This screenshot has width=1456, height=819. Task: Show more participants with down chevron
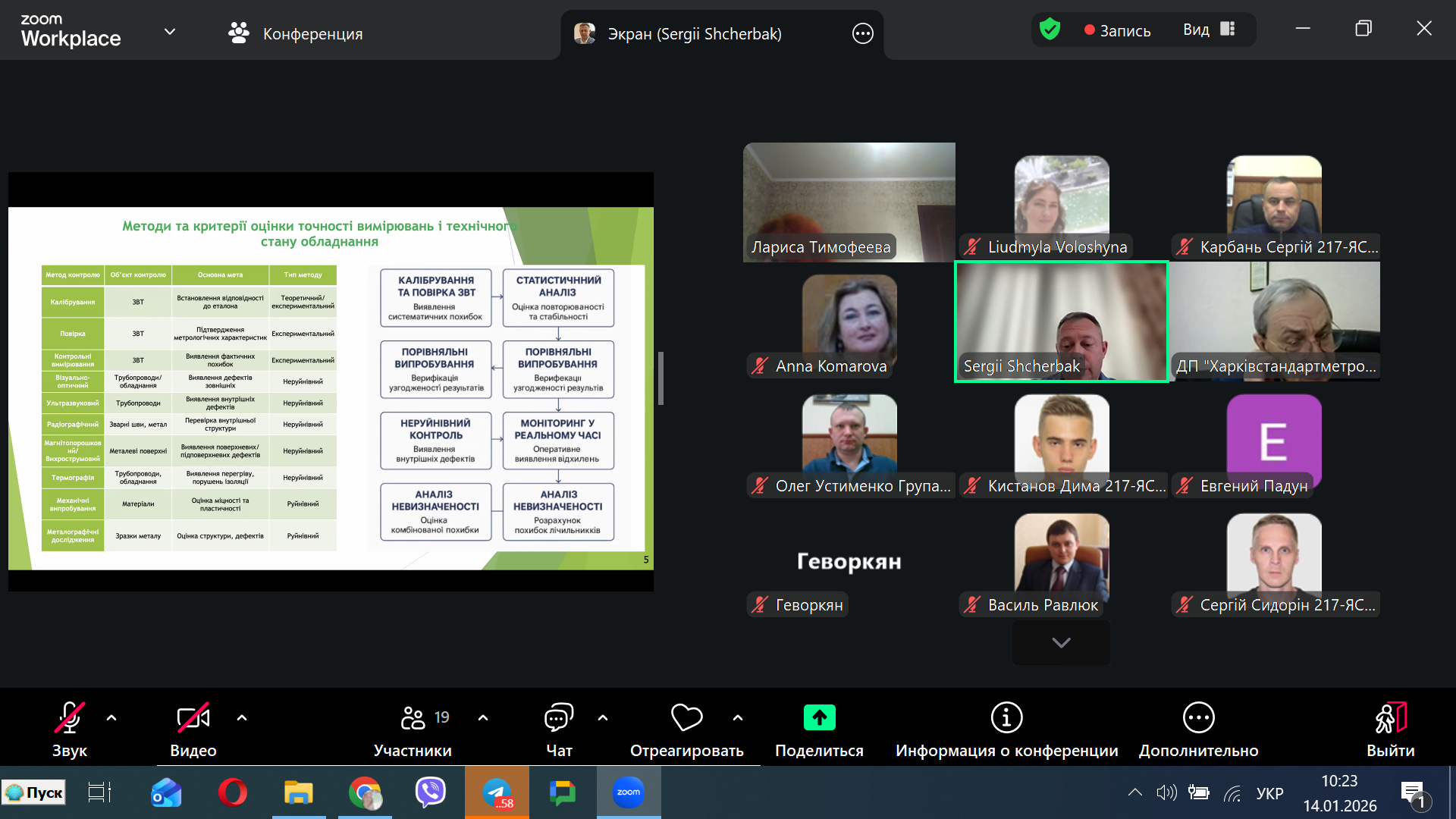(1061, 642)
